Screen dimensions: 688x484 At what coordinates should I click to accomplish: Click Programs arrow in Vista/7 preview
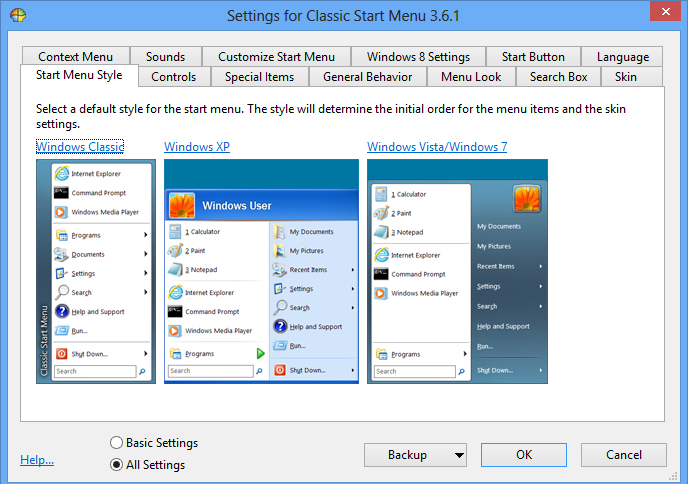click(x=465, y=354)
